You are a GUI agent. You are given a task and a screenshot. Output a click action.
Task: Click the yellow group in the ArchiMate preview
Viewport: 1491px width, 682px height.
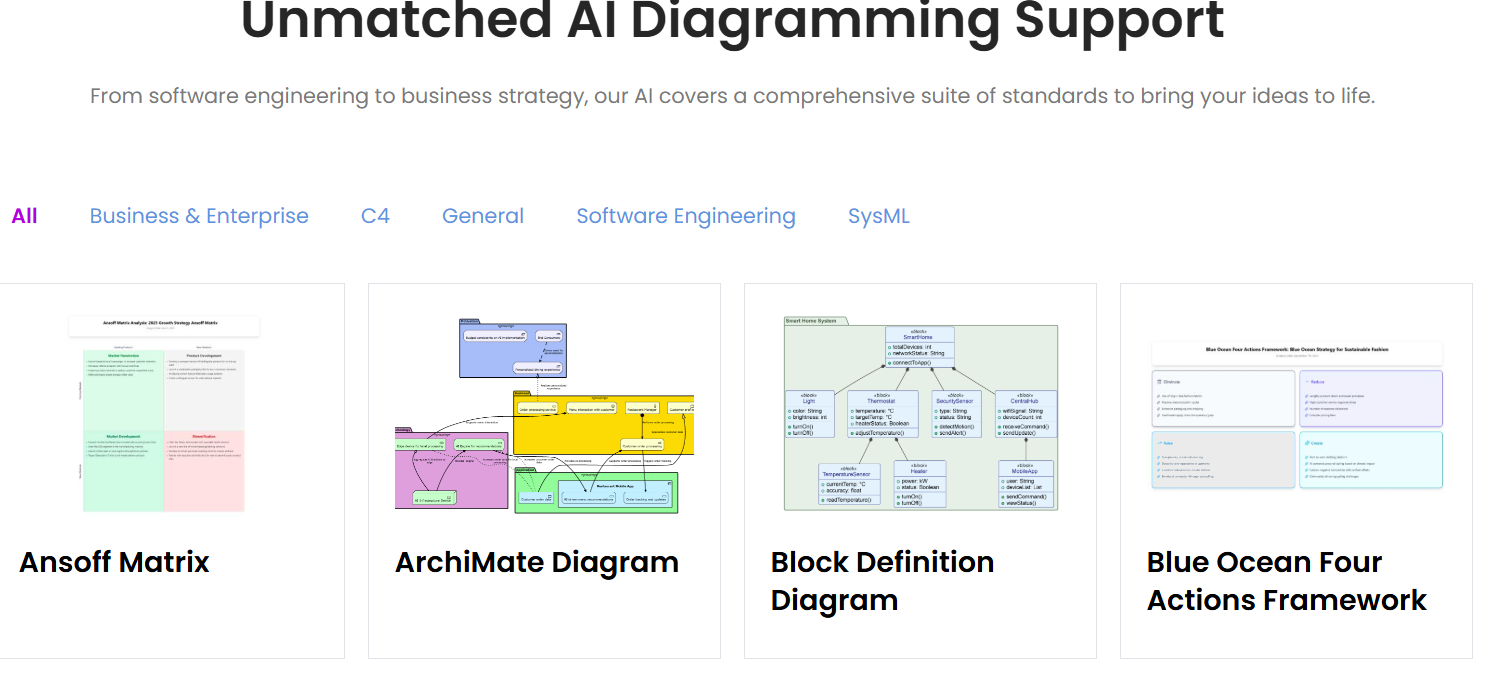tap(600, 430)
